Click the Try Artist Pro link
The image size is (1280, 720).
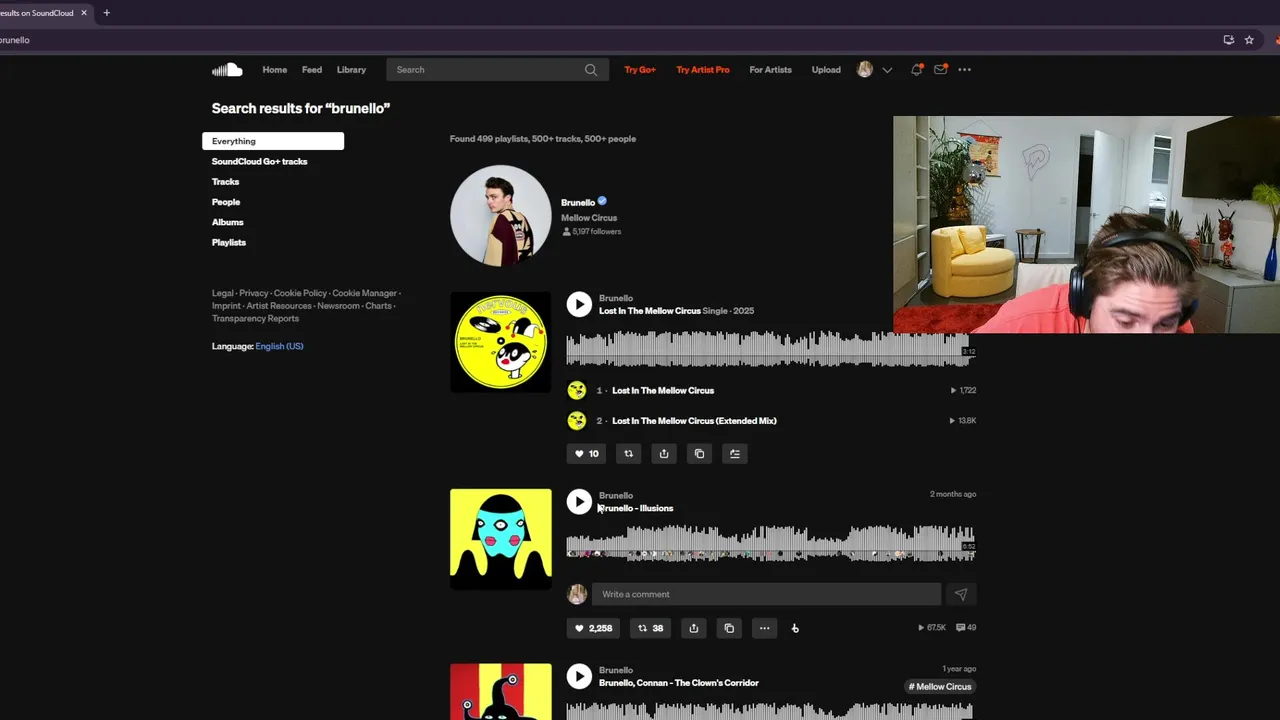tap(703, 70)
